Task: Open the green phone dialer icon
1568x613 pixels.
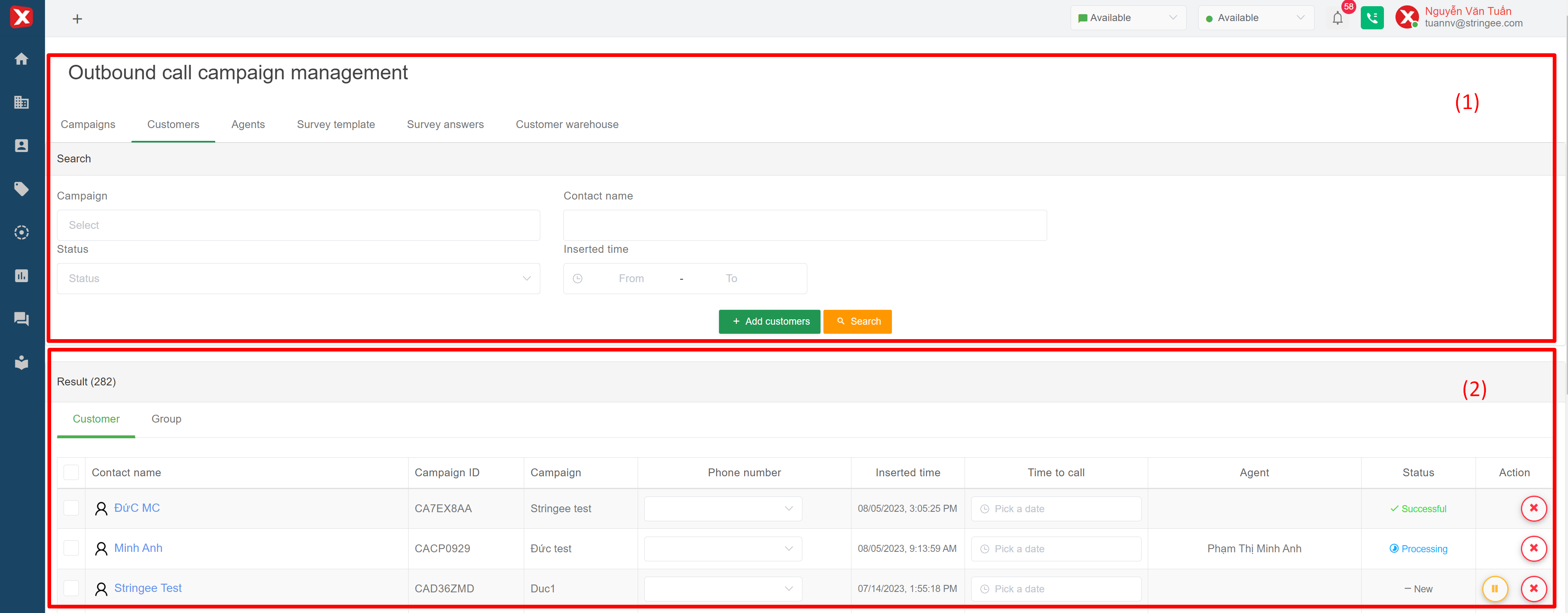Action: coord(1372,18)
